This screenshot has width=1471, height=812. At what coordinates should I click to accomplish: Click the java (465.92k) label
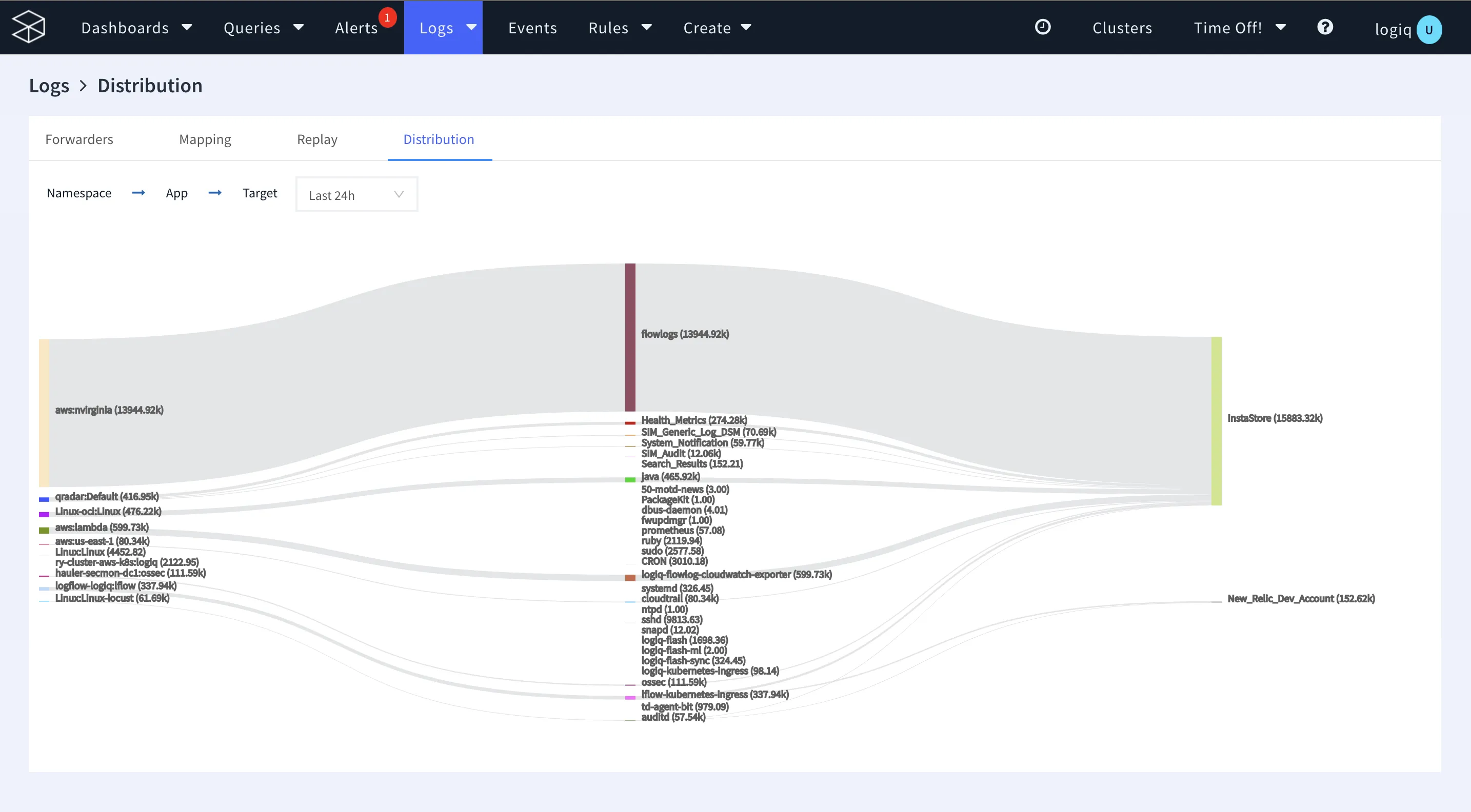[x=670, y=476]
